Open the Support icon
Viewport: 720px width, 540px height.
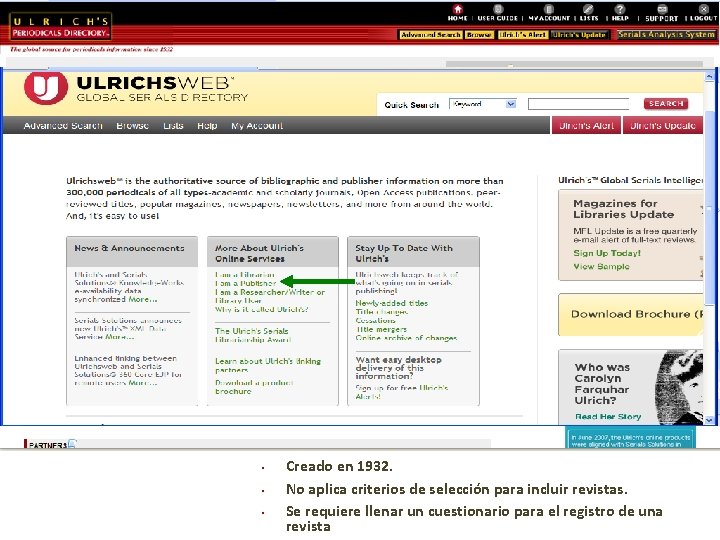[662, 9]
